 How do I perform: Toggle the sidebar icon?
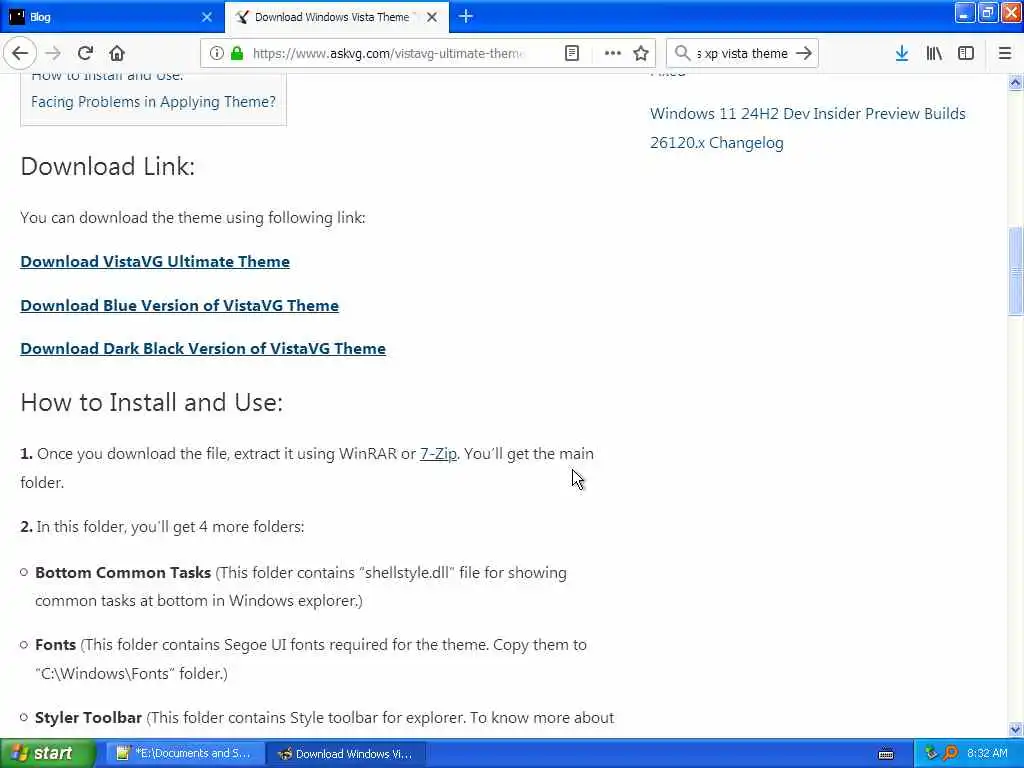[x=966, y=54]
